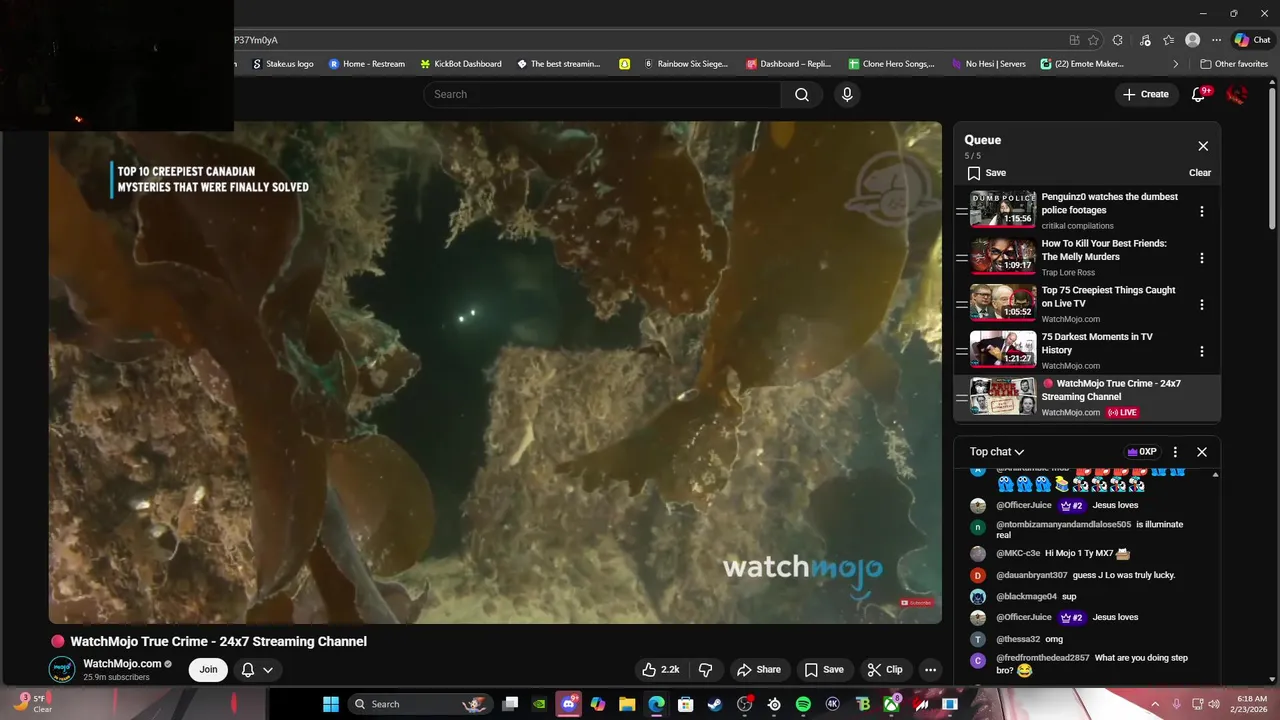Play the Penguinz0 dumbest police footages thumbnail

tap(1003, 210)
